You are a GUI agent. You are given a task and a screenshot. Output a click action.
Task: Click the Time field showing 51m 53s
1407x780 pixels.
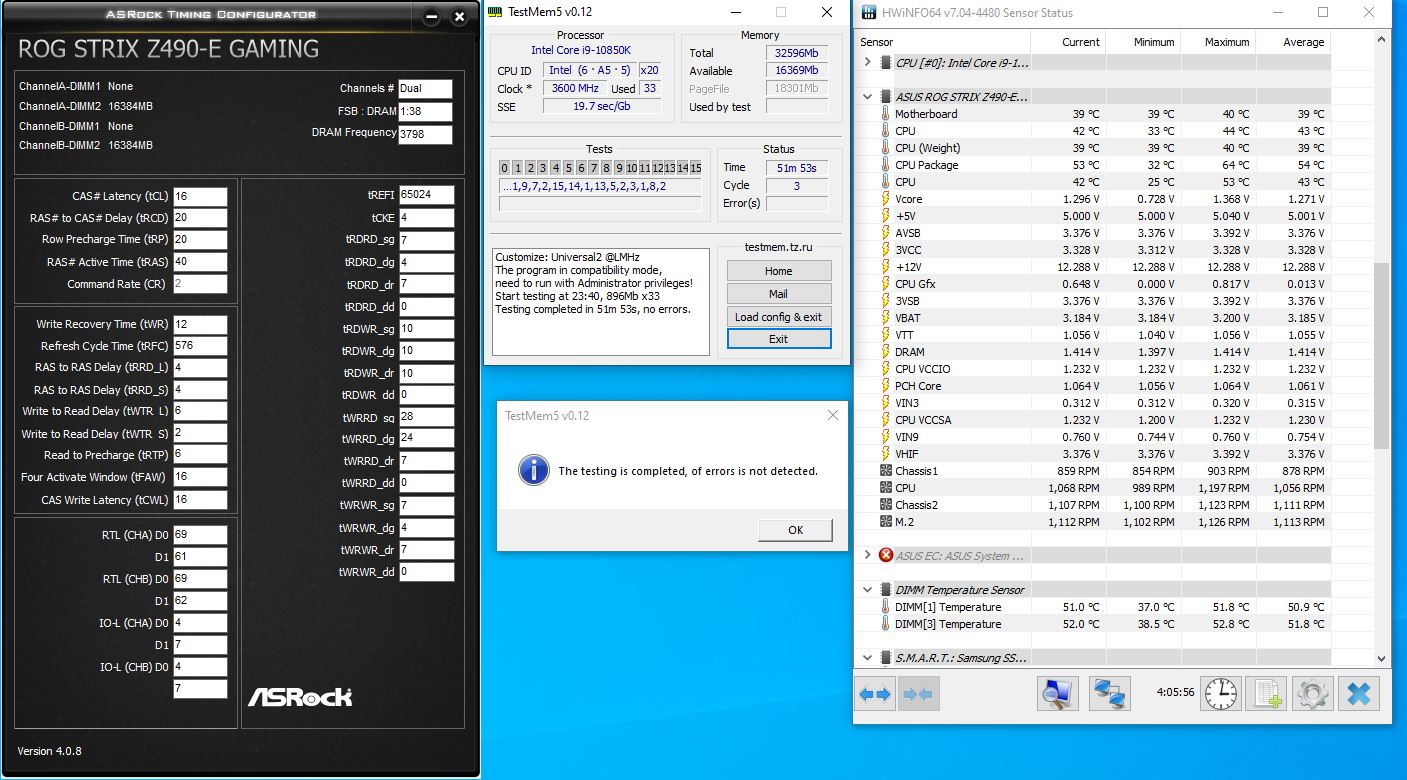[x=797, y=168]
